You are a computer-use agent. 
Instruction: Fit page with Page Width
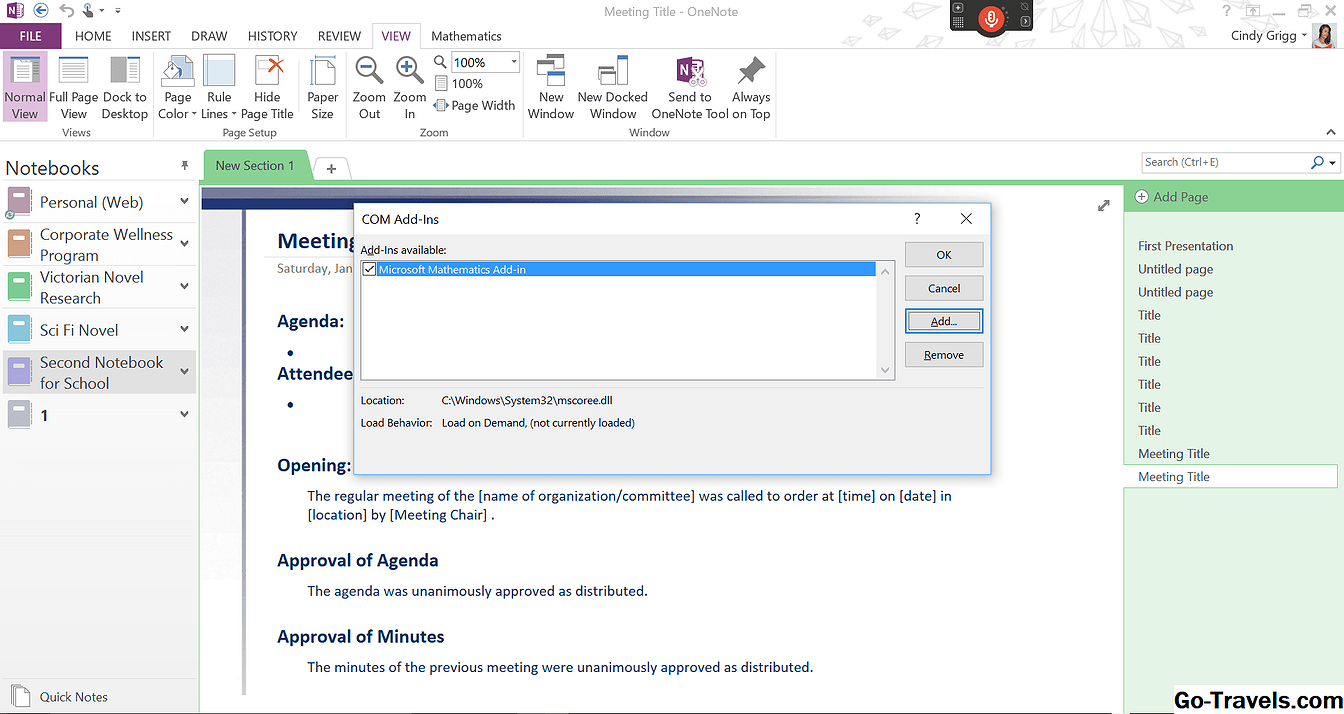(475, 105)
